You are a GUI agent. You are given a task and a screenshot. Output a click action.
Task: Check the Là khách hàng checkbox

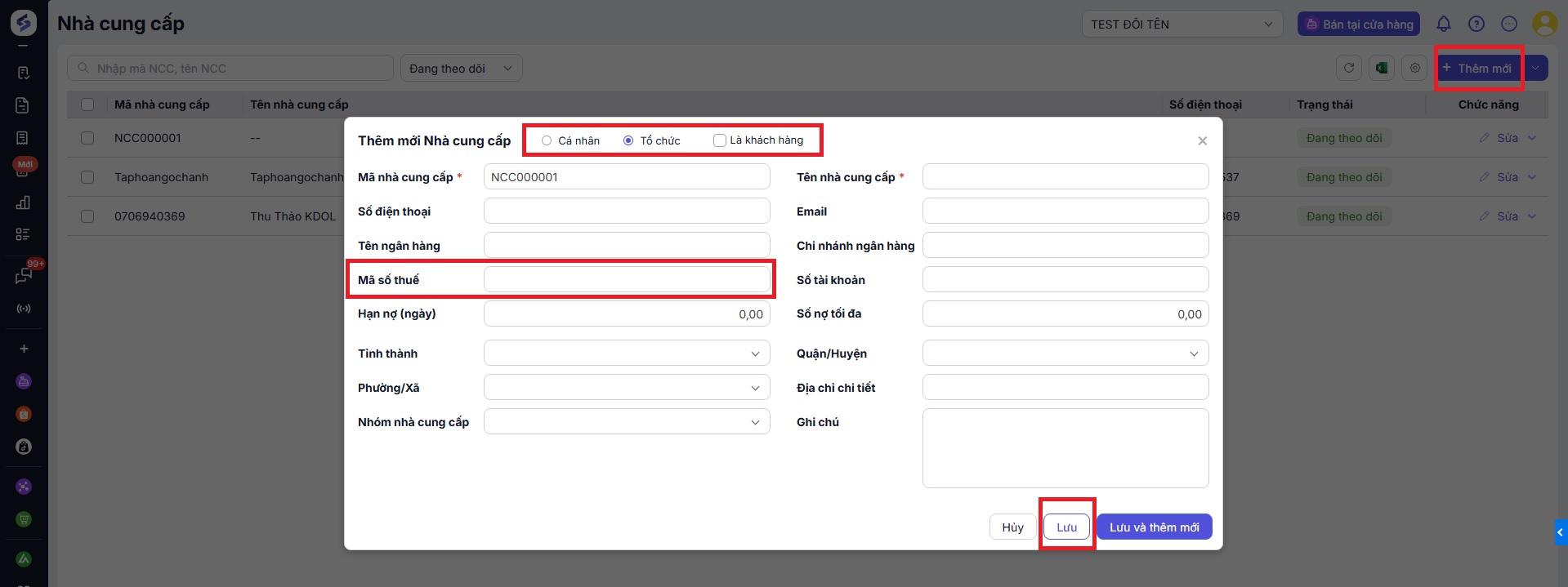tap(720, 140)
